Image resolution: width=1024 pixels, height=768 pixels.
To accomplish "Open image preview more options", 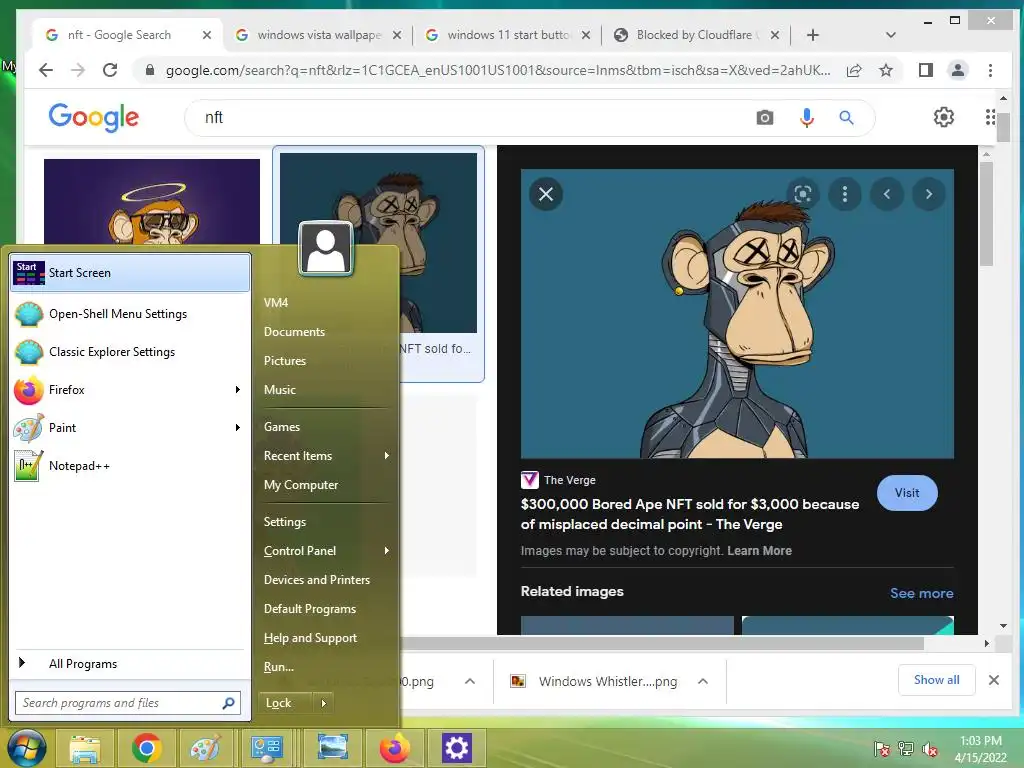I will [844, 194].
